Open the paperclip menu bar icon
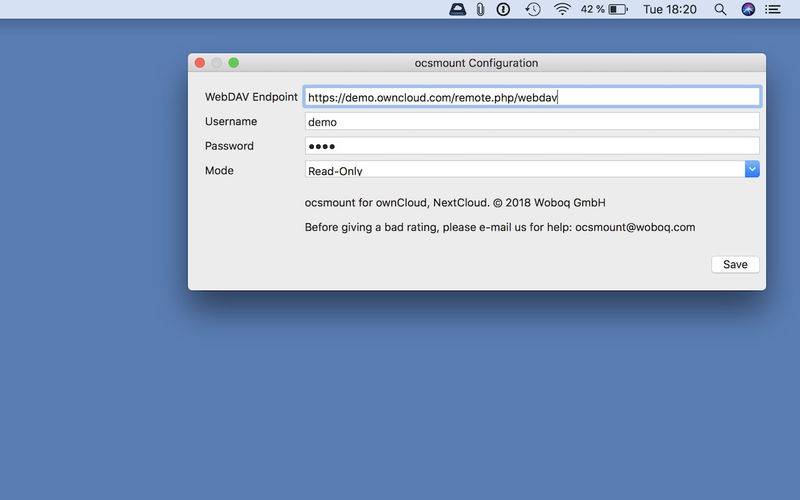 (480, 9)
